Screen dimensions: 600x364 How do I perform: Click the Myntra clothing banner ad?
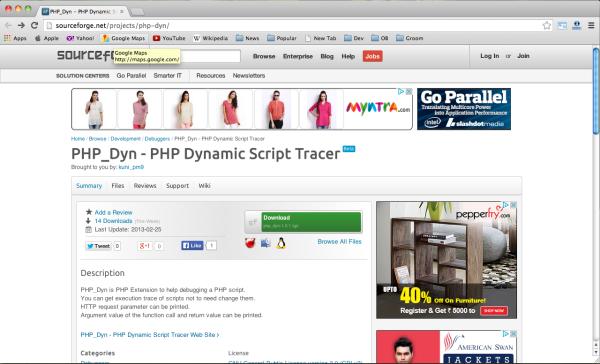click(241, 109)
